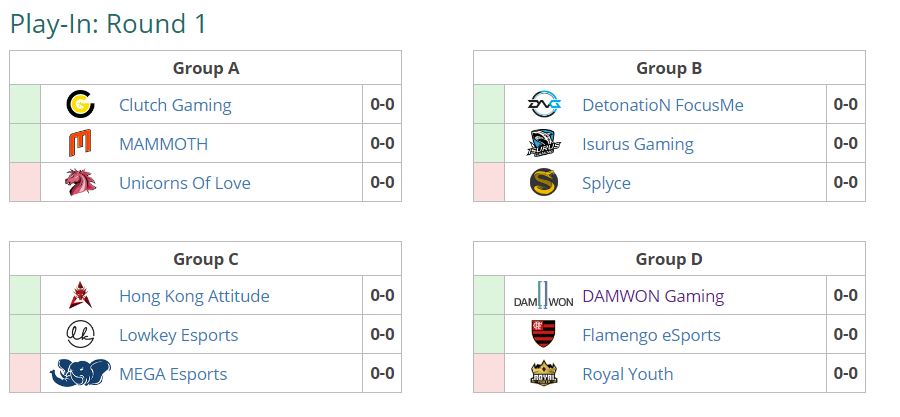Screen dimensions: 900x417
Task: Click the DAMWON logo image
Action: [544, 295]
